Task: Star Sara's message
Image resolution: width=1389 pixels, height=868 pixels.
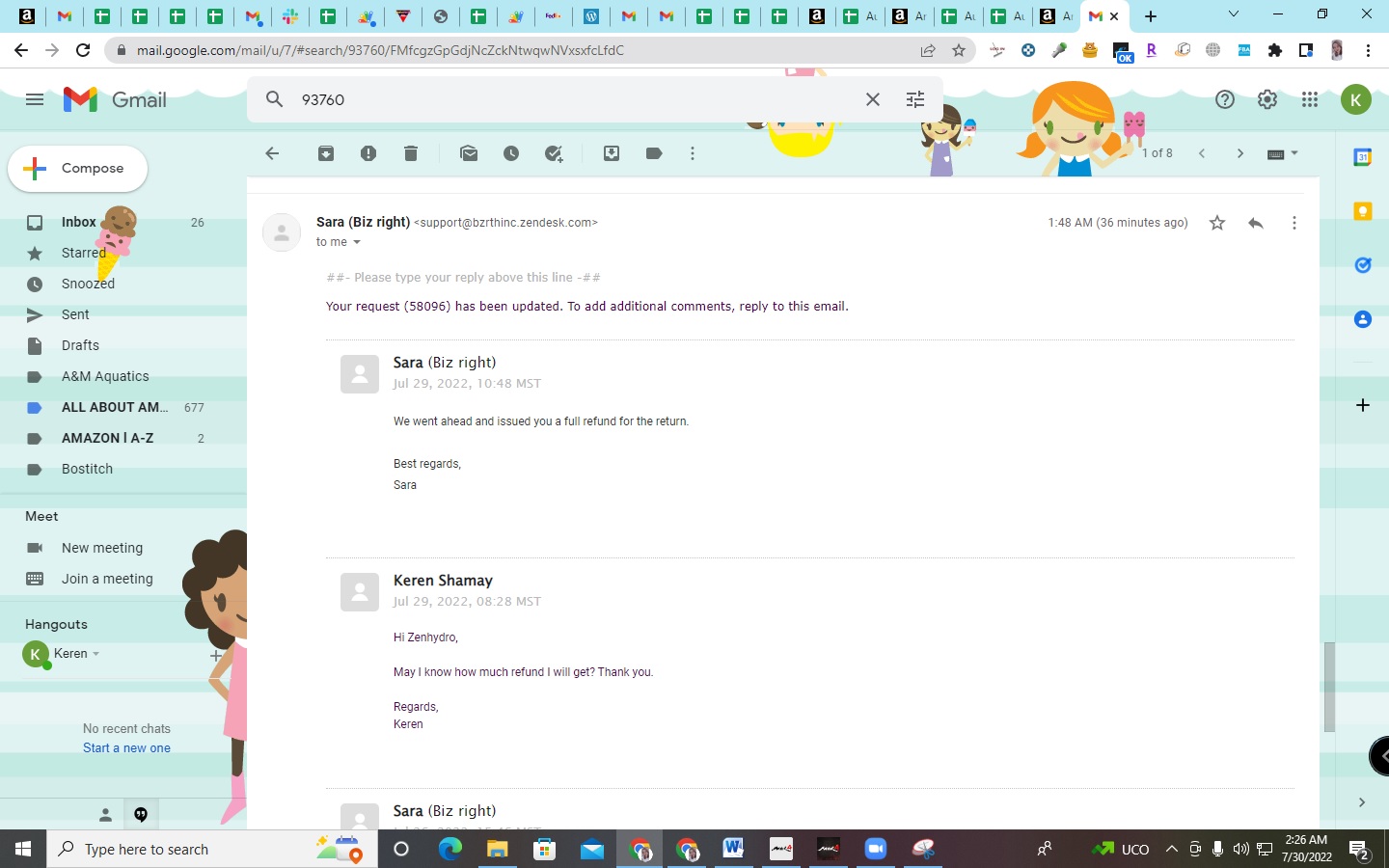Action: point(1217,223)
